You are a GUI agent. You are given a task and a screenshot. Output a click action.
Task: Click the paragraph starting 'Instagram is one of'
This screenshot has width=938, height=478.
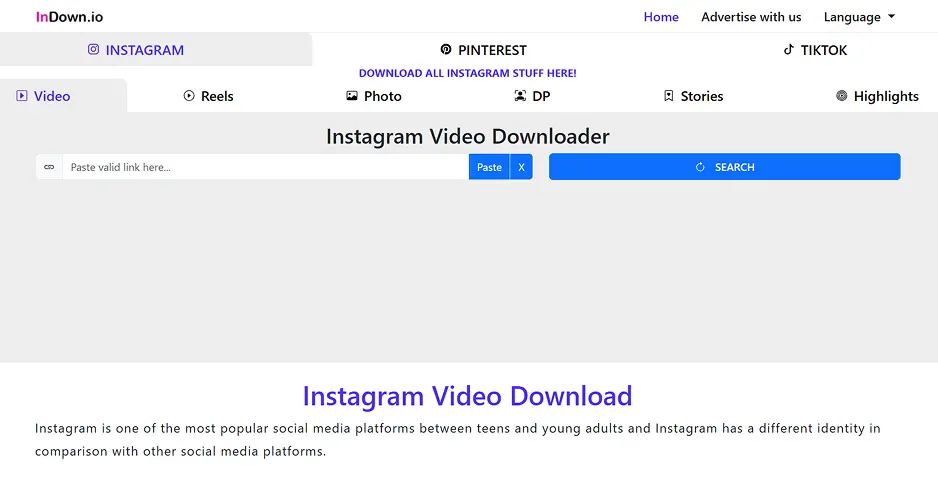point(458,440)
